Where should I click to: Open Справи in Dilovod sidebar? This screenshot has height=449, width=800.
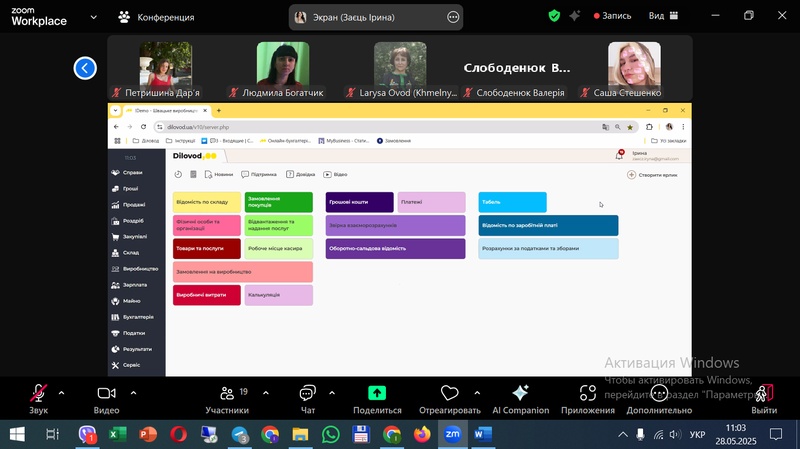point(128,172)
